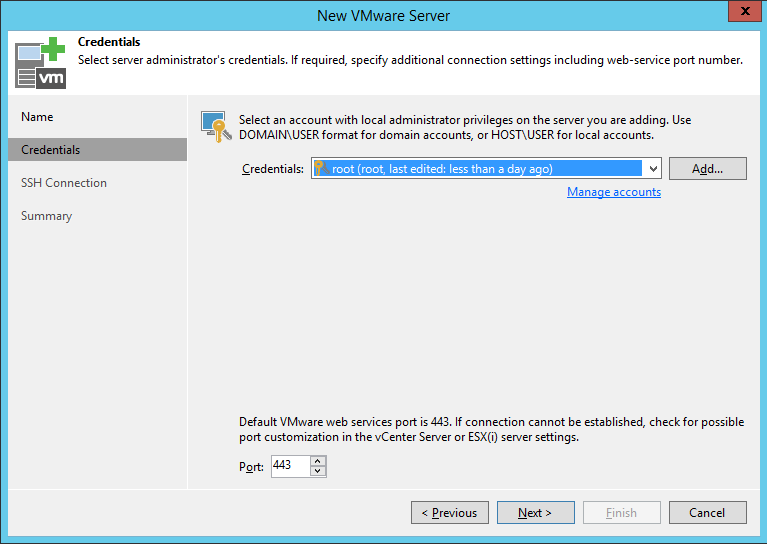Image resolution: width=767 pixels, height=549 pixels.
Task: Click the Default VMware web services port note
Action: 492,429
